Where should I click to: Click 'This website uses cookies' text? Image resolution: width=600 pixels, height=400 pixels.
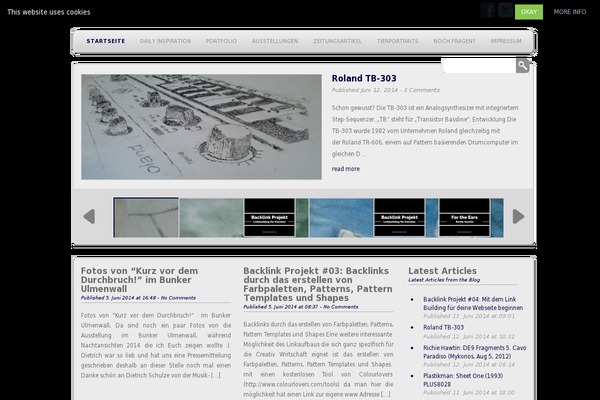[49, 12]
